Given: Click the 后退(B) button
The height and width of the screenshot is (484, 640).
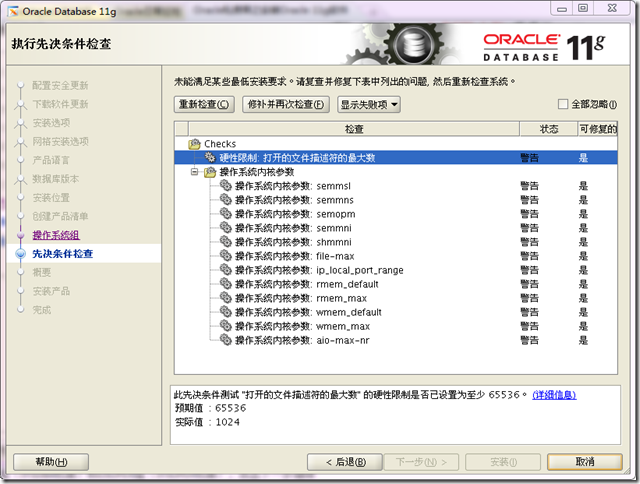Looking at the screenshot, I should [345, 462].
